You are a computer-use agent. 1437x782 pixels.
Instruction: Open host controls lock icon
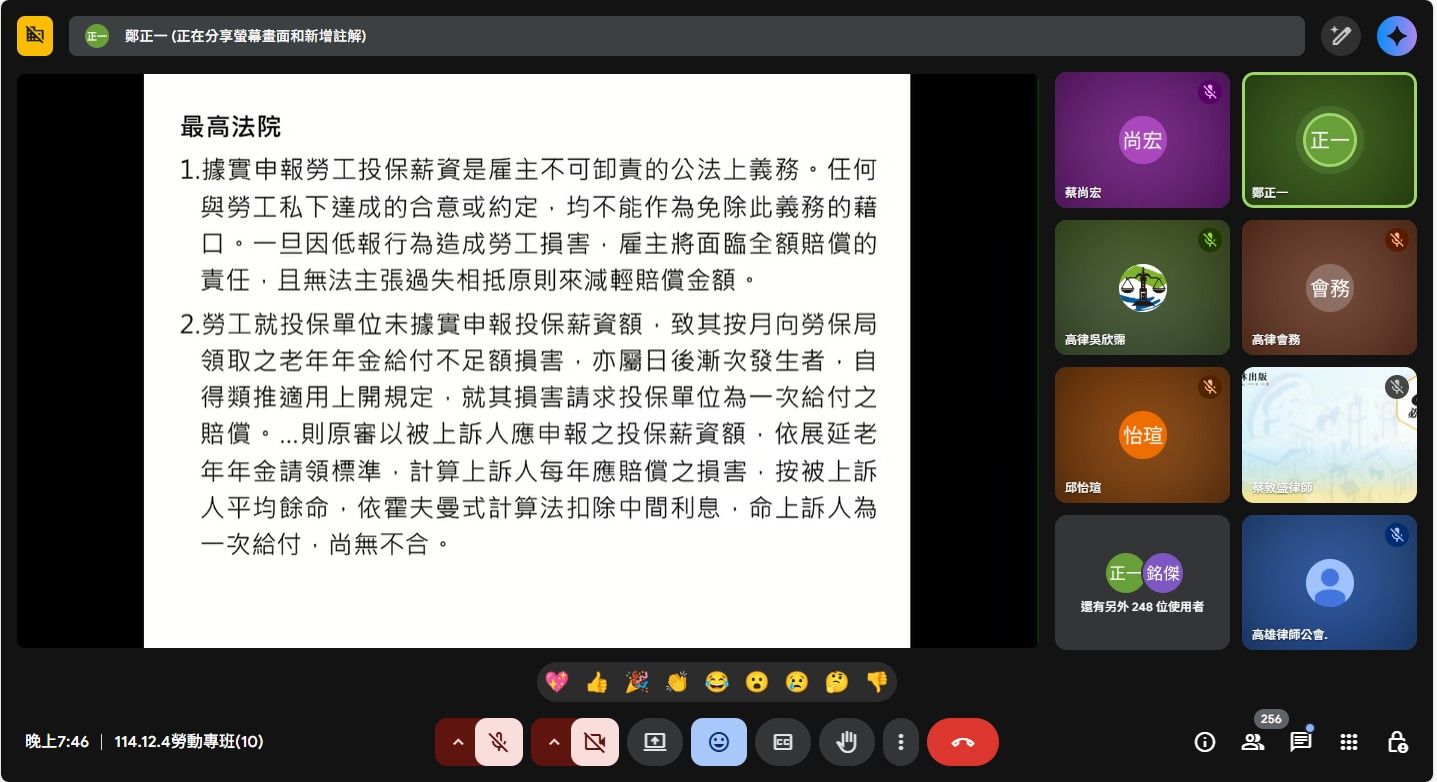coord(1397,742)
